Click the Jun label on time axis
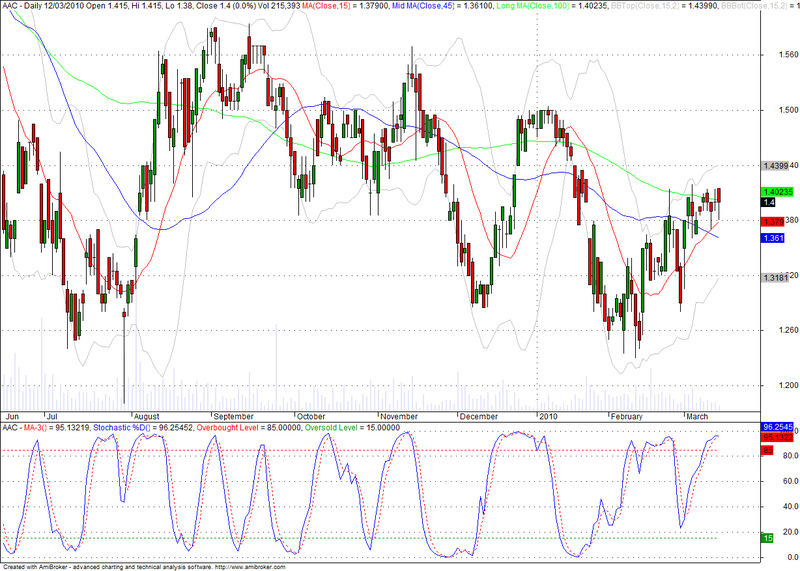 point(10,416)
